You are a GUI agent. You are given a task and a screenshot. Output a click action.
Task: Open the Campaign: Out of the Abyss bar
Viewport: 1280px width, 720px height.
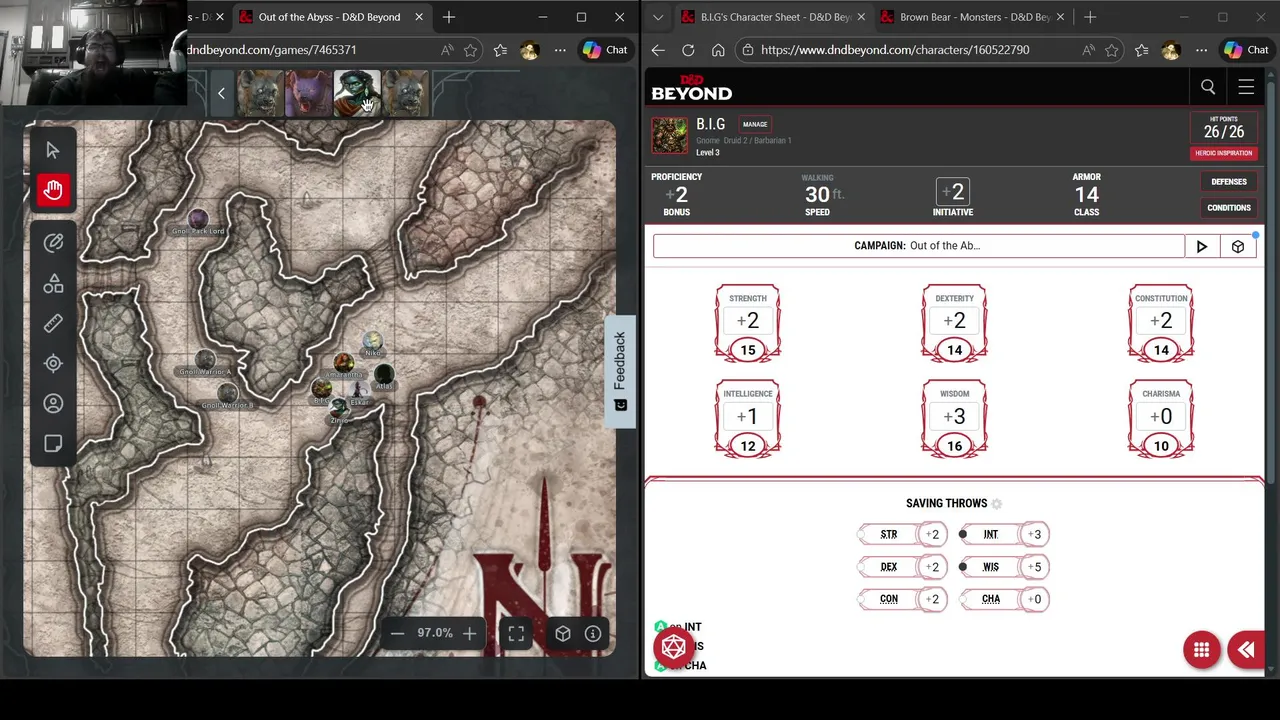[x=918, y=246]
